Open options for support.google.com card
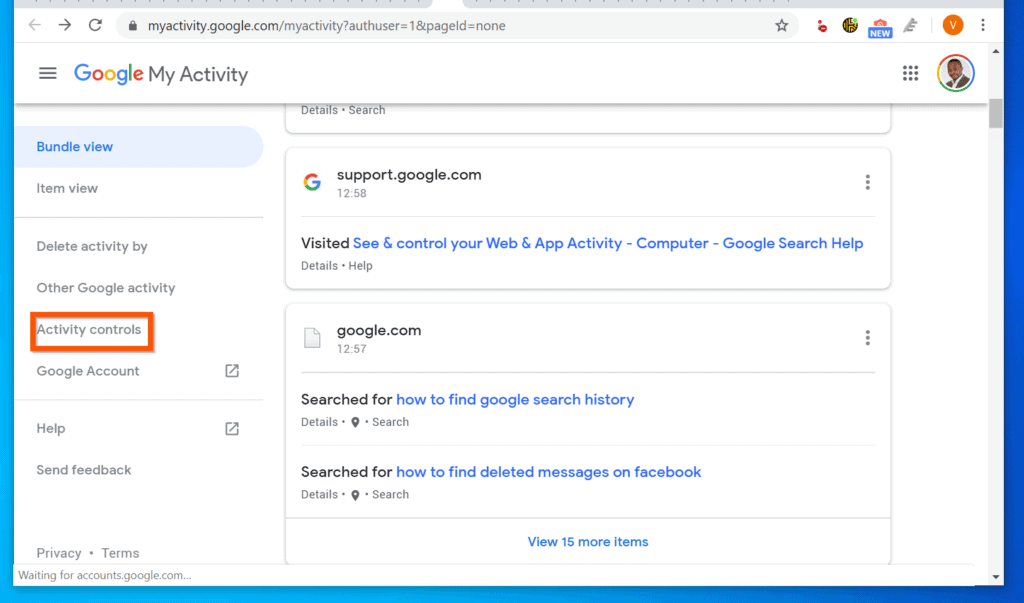 click(x=867, y=182)
